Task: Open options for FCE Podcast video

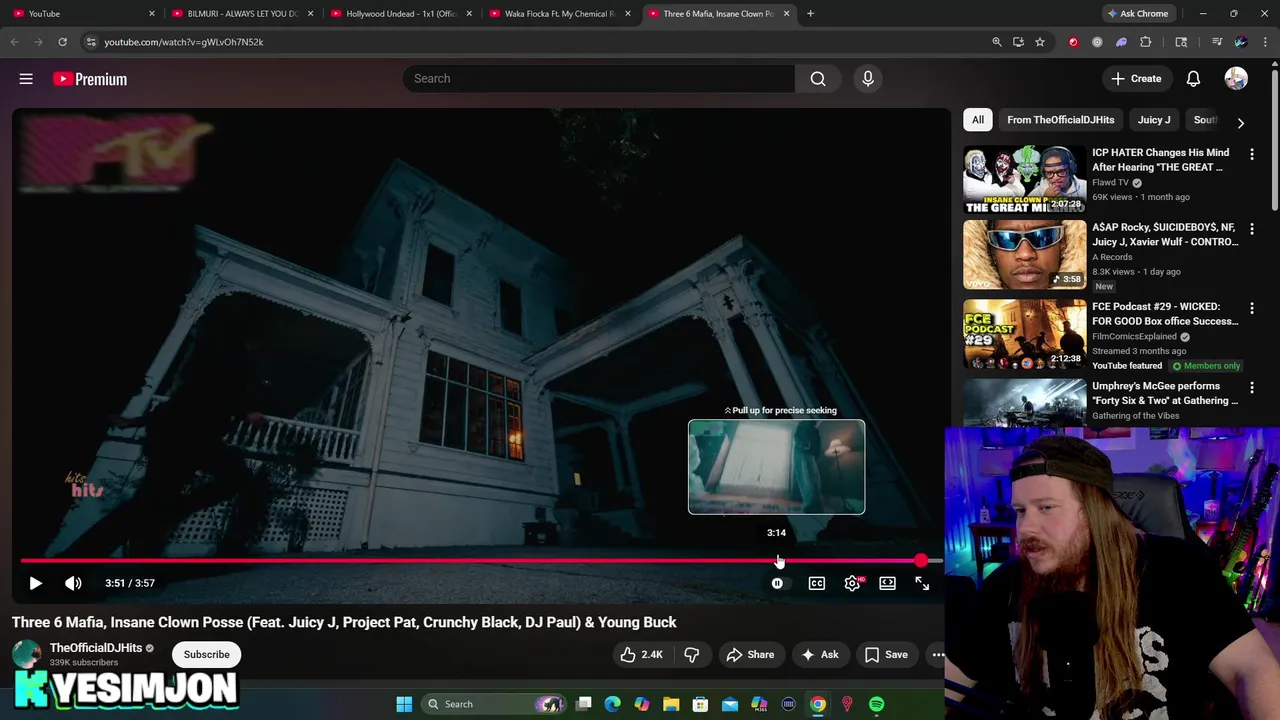Action: (1251, 308)
